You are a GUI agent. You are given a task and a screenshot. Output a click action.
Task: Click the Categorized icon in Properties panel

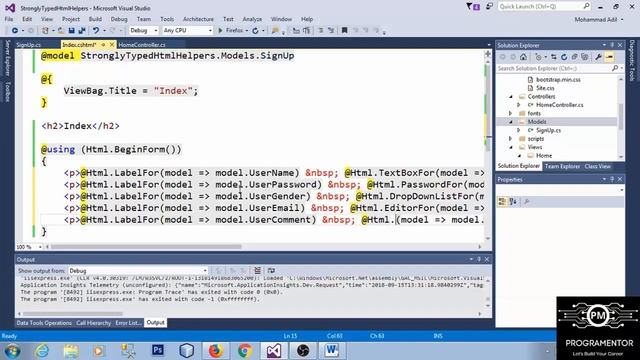click(502, 202)
